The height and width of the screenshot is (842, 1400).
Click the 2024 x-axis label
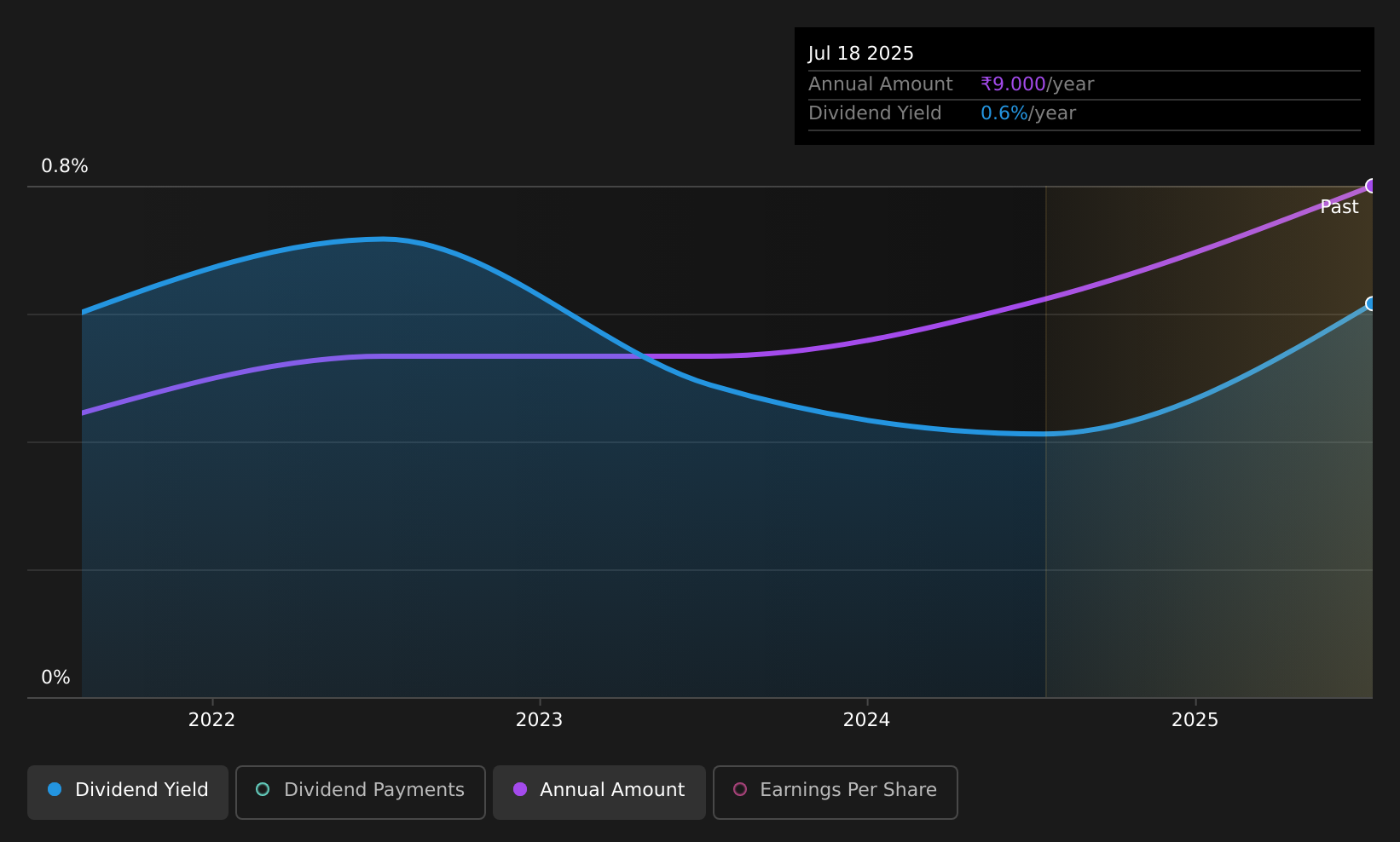coord(866,720)
